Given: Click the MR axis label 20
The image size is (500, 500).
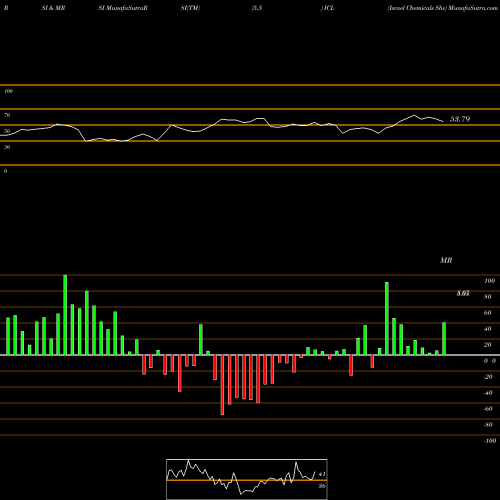Looking at the screenshot, I should [488, 345].
